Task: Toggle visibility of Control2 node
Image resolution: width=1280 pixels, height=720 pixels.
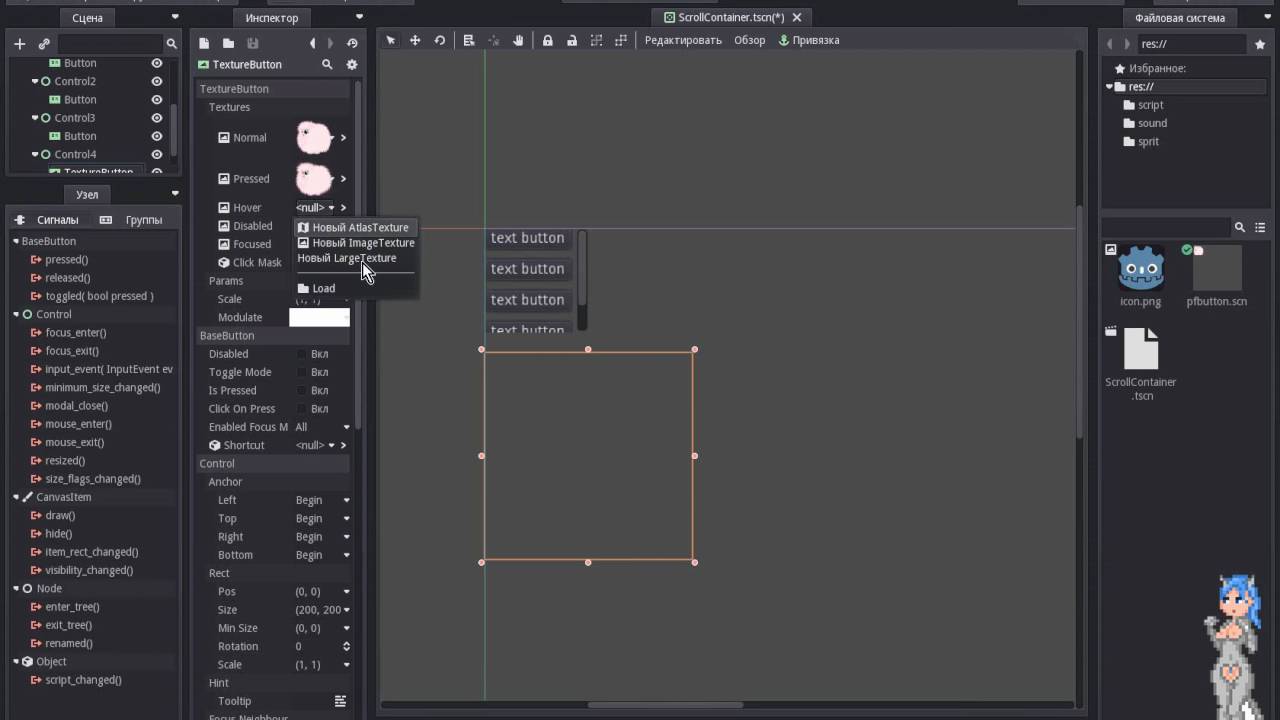Action: (156, 81)
